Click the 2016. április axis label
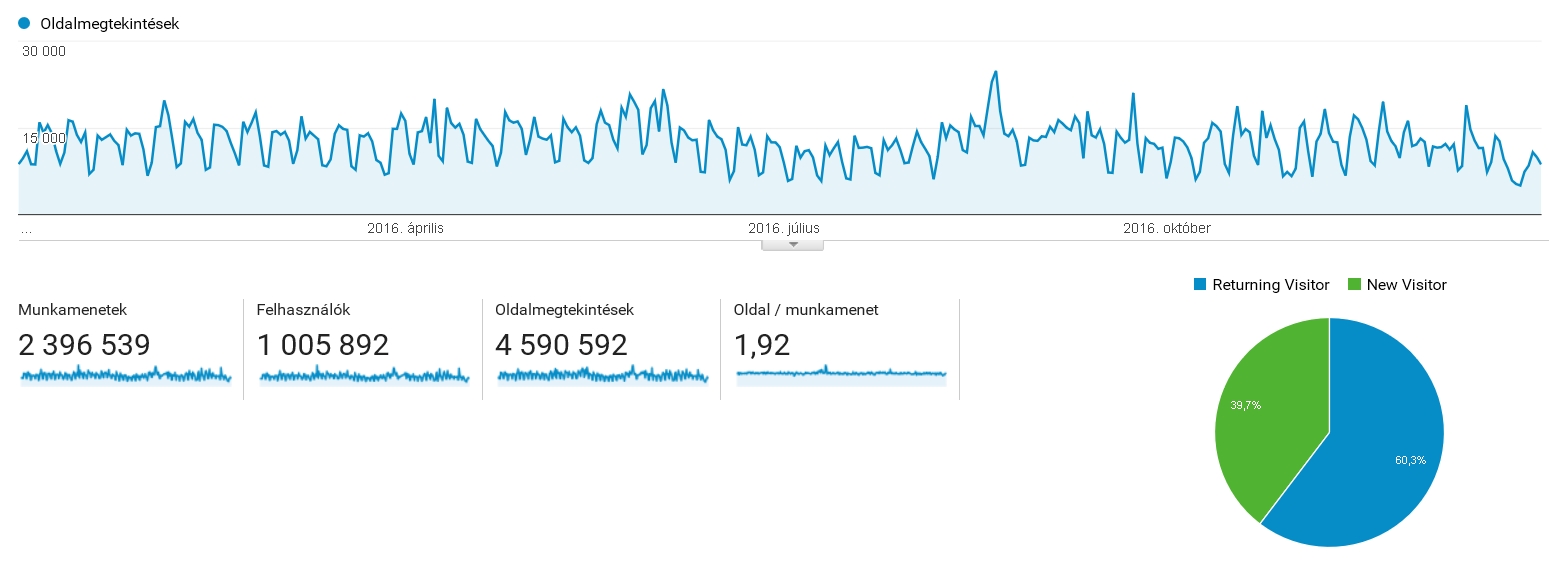Image resolution: width=1549 pixels, height=565 pixels. click(405, 228)
